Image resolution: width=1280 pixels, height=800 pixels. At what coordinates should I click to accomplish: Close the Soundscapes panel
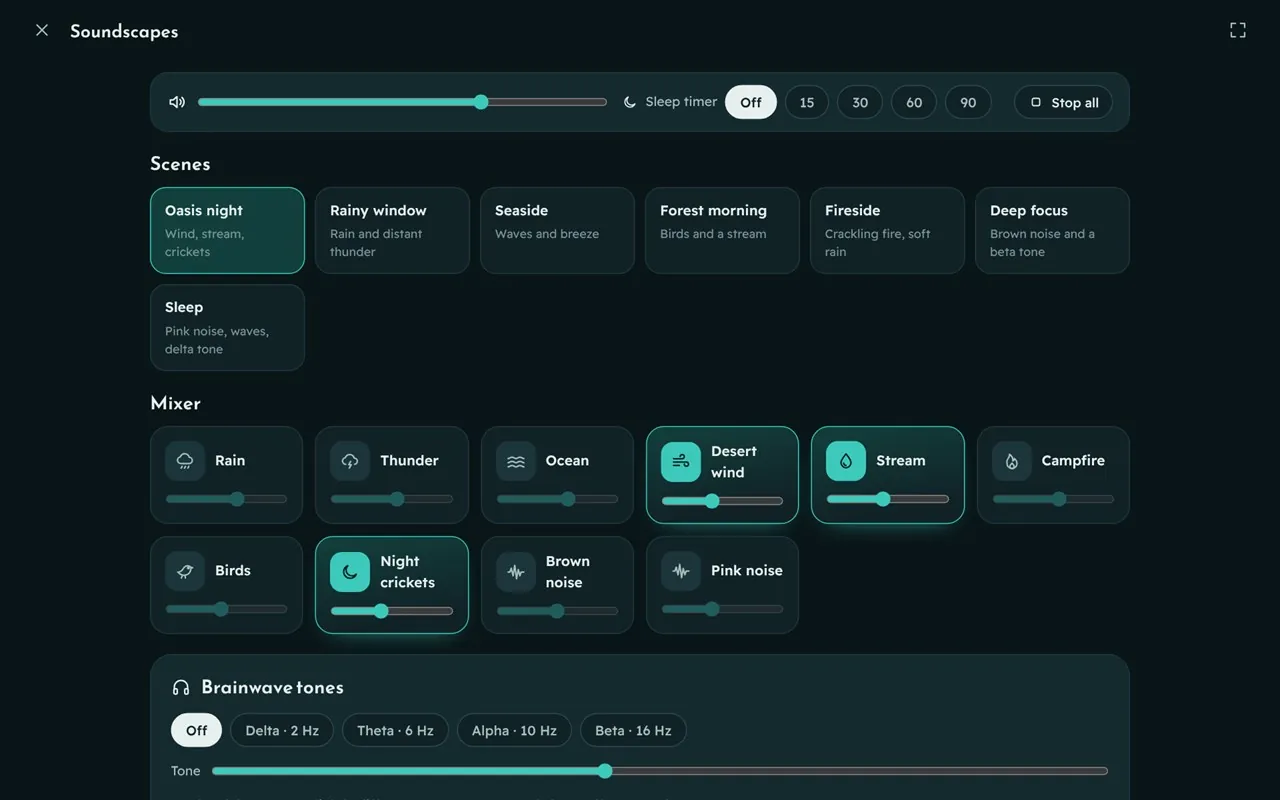pos(42,30)
